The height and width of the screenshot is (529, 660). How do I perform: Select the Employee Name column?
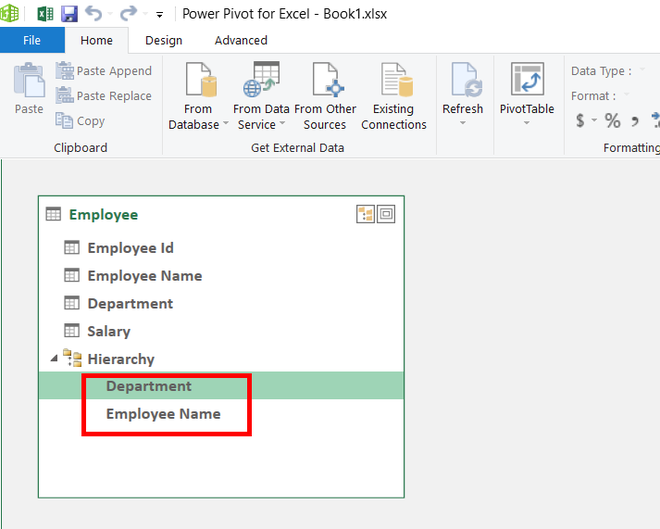[144, 276]
